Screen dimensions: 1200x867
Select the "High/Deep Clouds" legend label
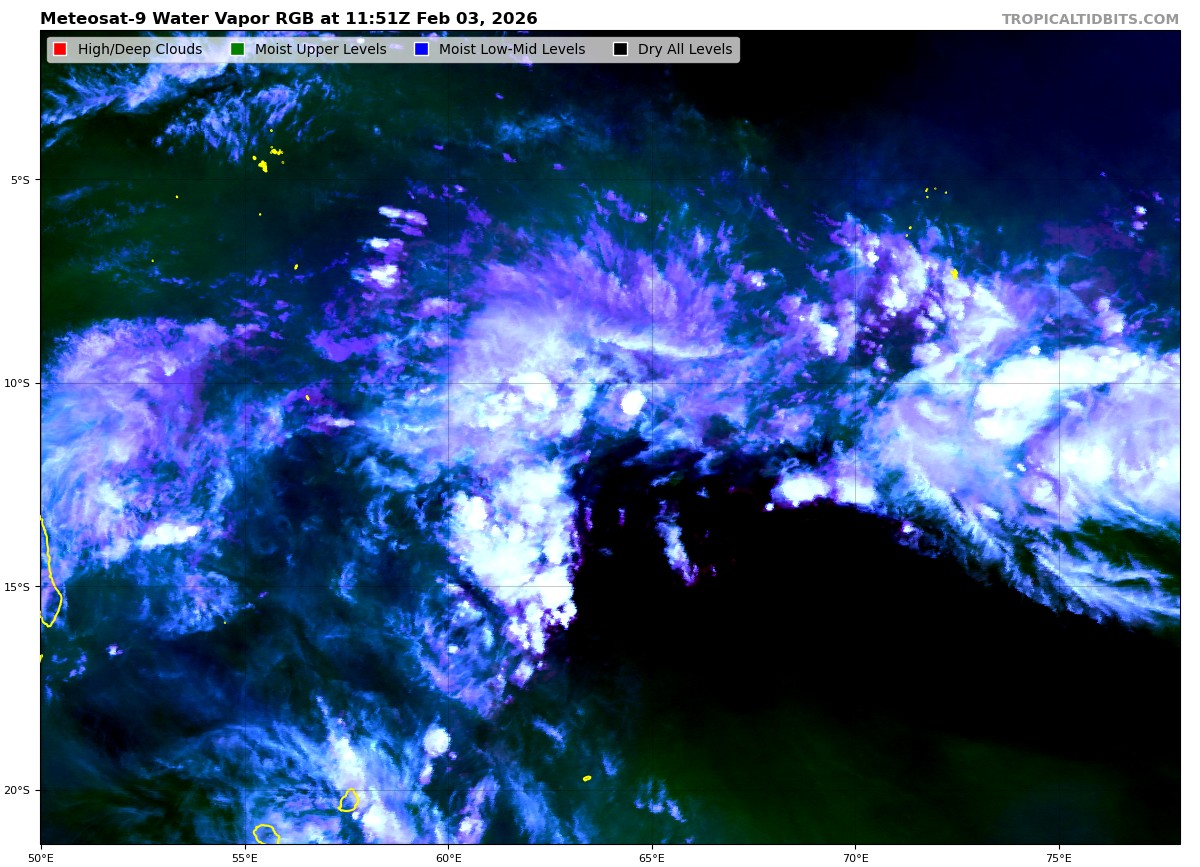coord(139,50)
